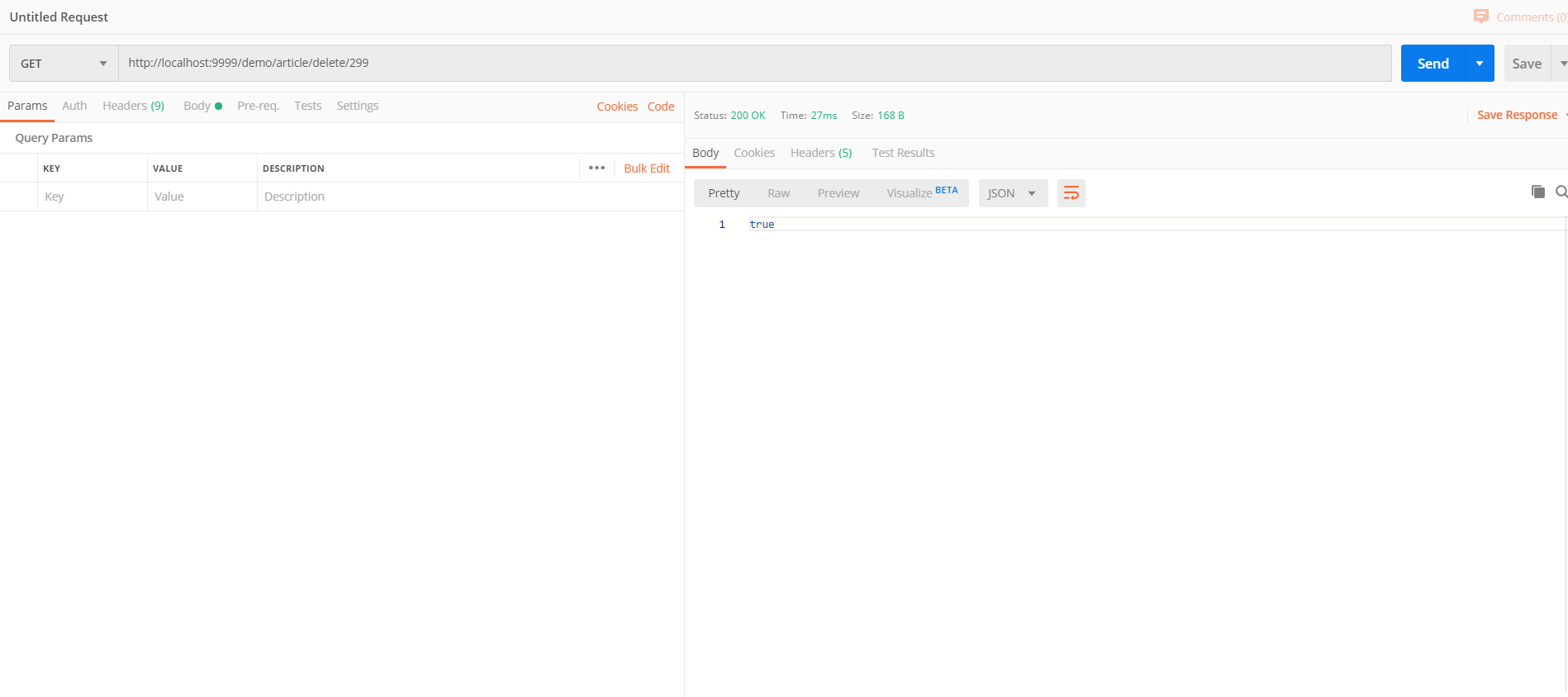This screenshot has width=1568, height=697.
Task: Click the Save button
Action: click(x=1527, y=64)
